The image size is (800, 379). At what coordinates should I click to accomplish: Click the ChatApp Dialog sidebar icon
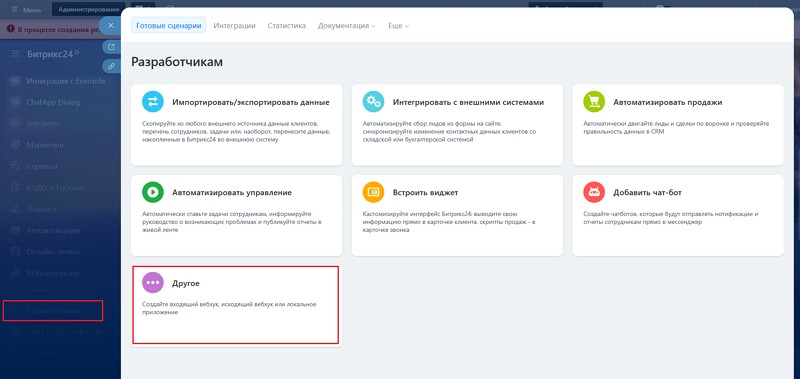coord(16,102)
